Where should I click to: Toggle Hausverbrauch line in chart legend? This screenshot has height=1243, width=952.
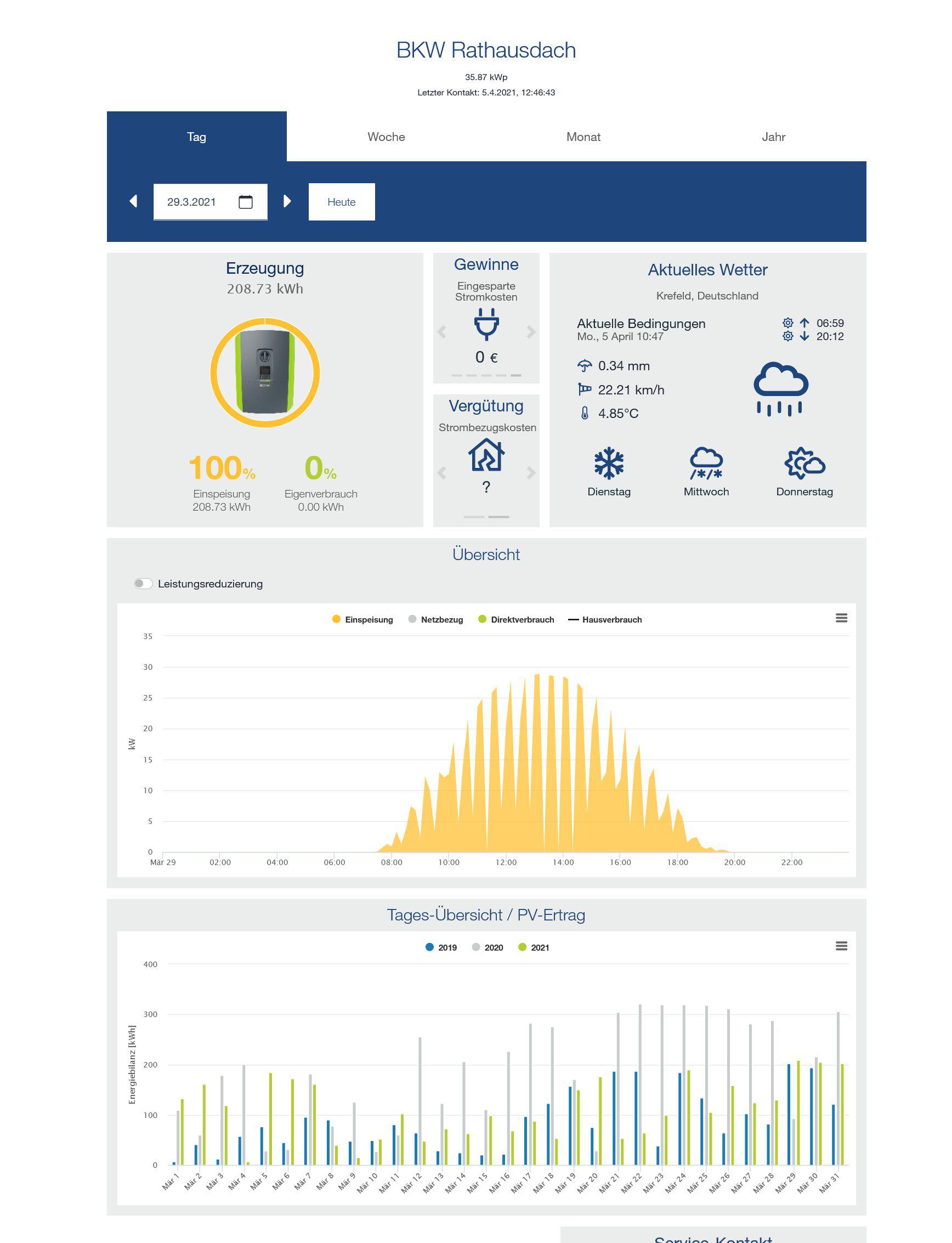(x=605, y=619)
